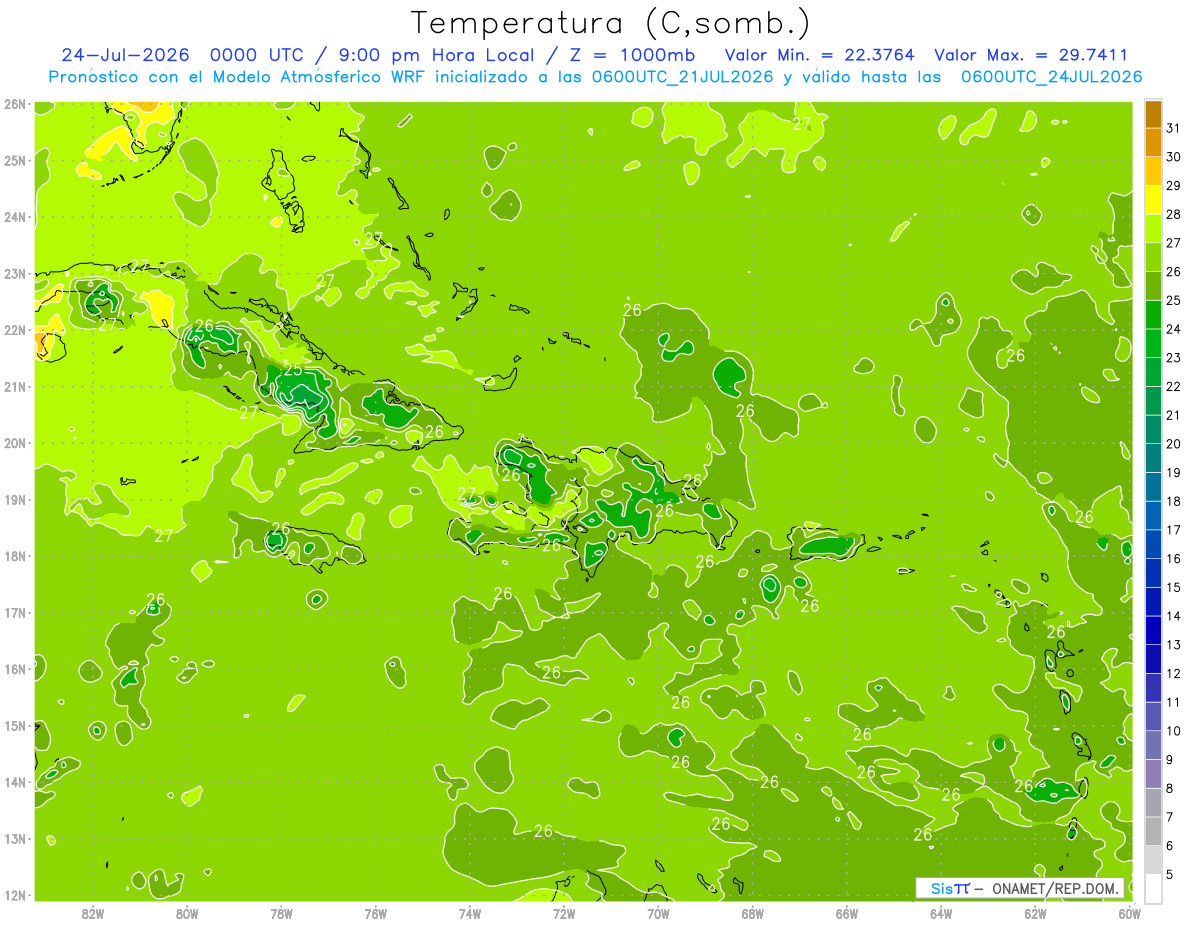Viewport: 1200px width, 927px height.
Task: Click the "74W" longitude axis label
Action: pyautogui.click(x=470, y=913)
